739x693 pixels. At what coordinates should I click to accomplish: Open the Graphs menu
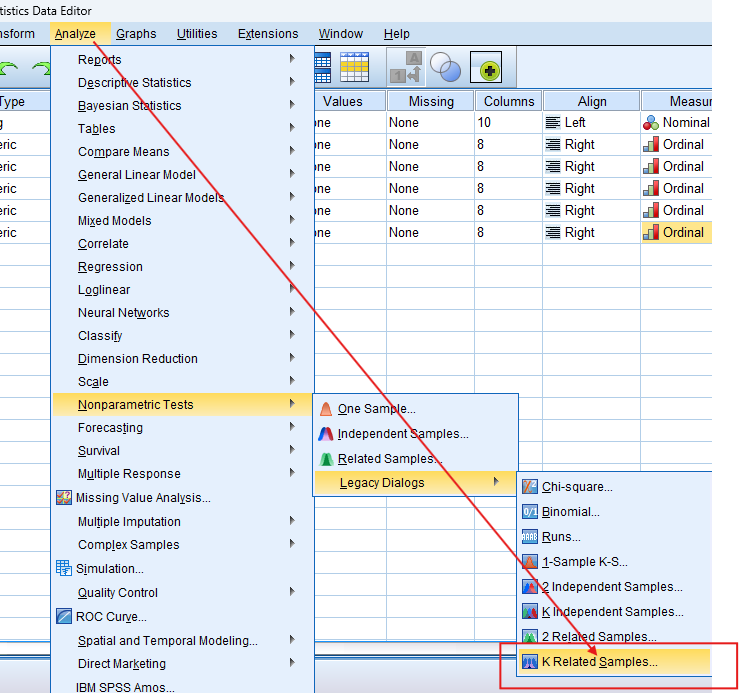coord(136,34)
